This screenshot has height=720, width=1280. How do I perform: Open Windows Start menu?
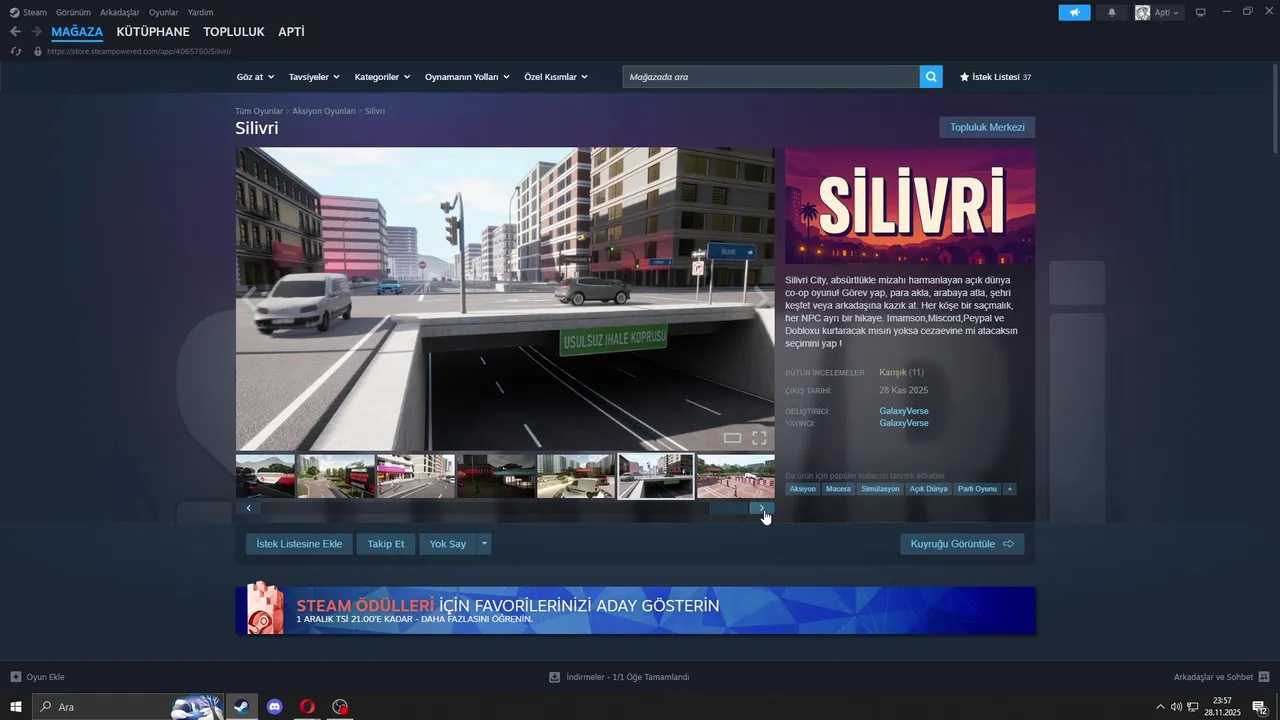click(16, 707)
